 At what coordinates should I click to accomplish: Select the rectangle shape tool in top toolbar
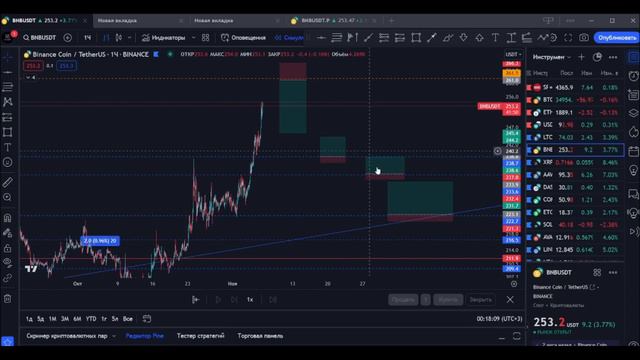click(x=416, y=38)
